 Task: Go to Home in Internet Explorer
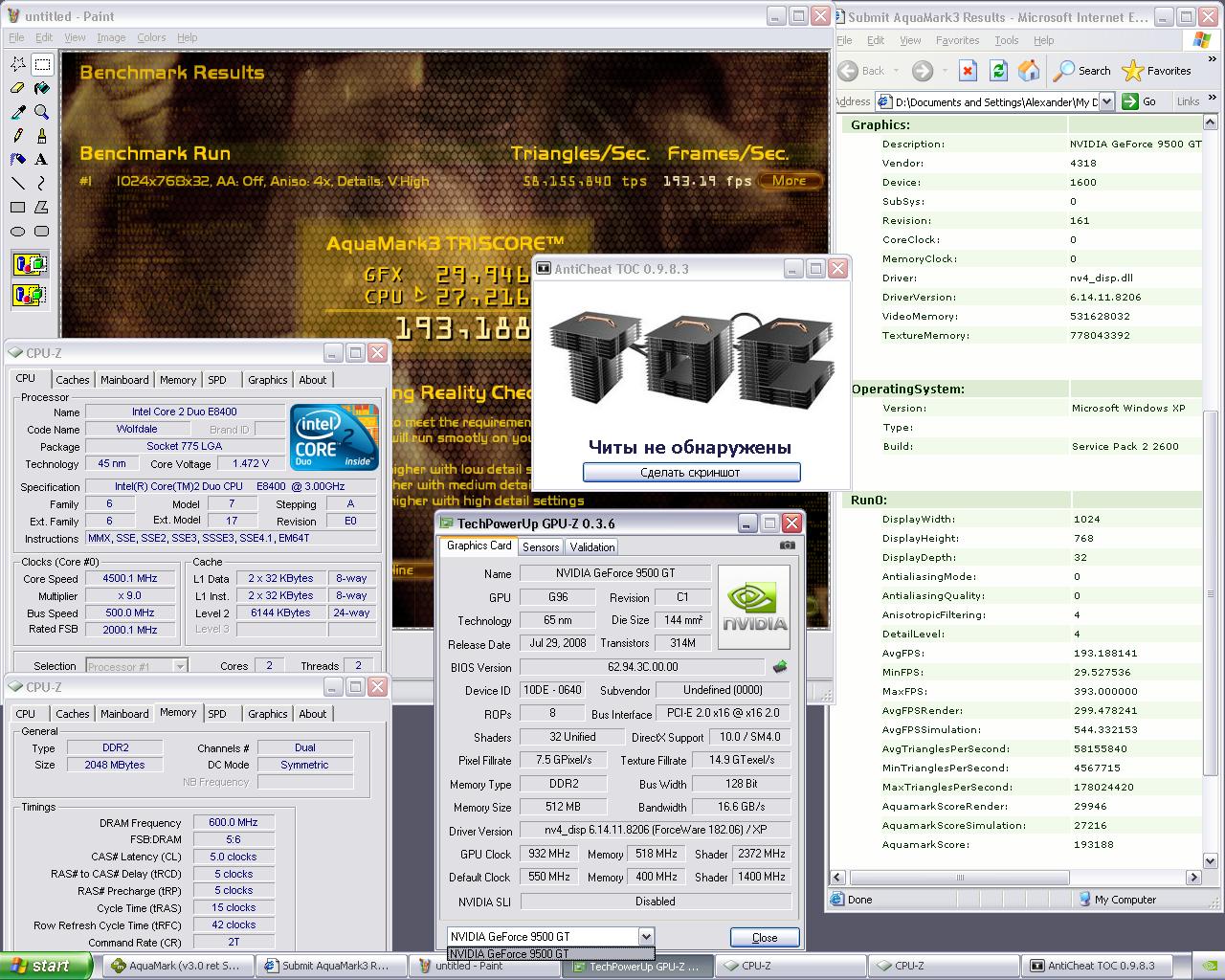1029,71
